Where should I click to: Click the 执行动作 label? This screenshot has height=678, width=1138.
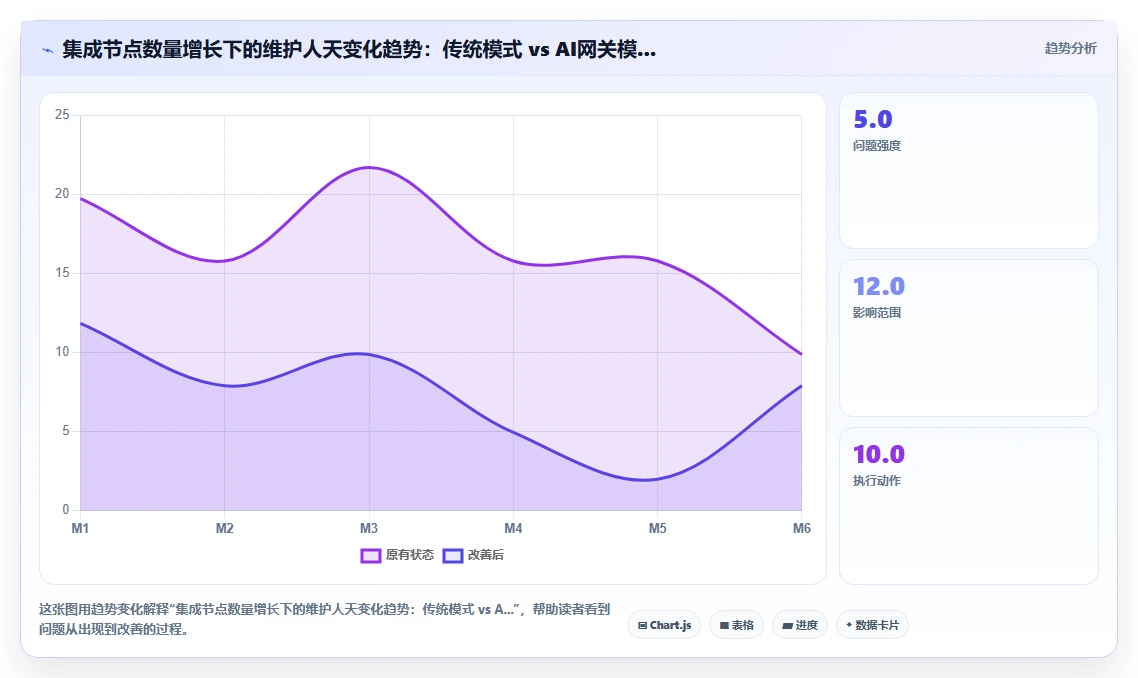[877, 481]
